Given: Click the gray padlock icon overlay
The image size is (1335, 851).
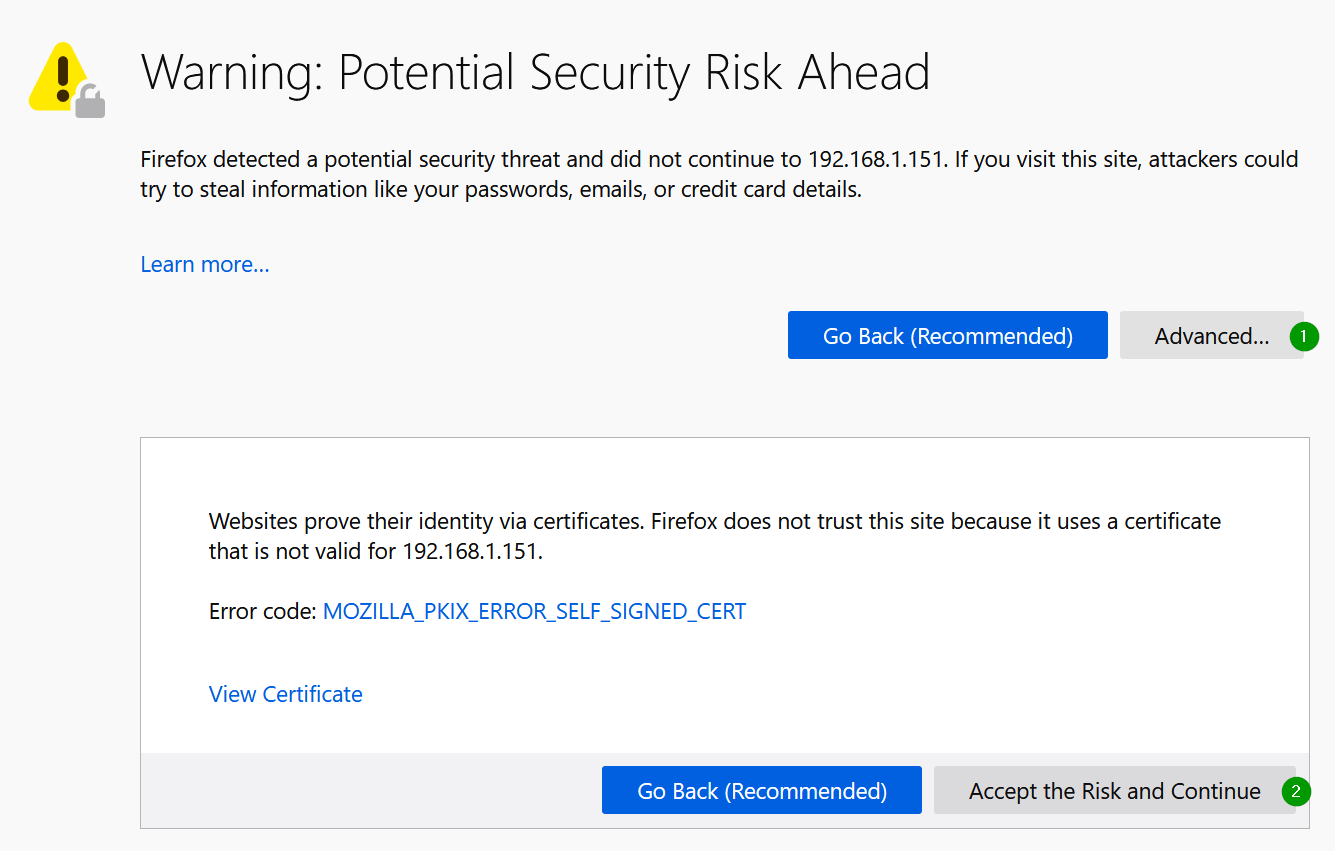Looking at the screenshot, I should [x=91, y=102].
